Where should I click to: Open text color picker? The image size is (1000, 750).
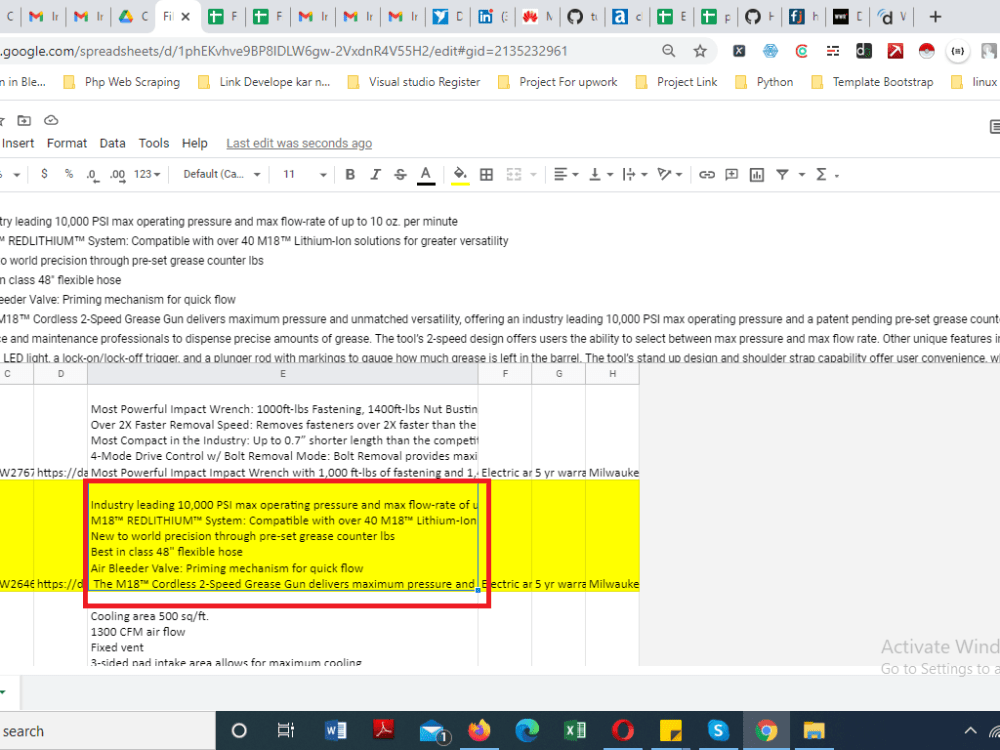[425, 175]
